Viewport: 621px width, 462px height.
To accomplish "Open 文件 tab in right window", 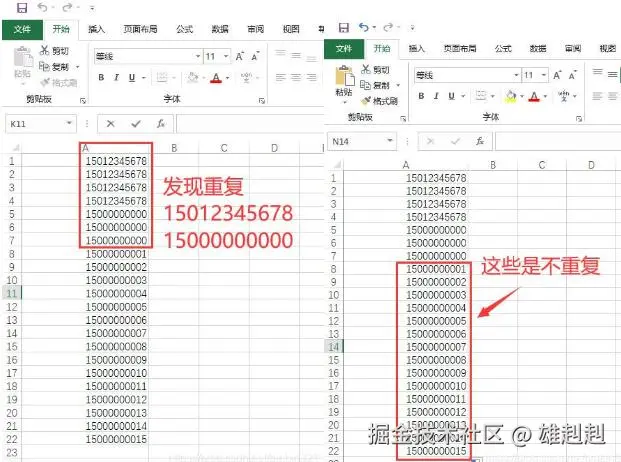I will tap(344, 49).
